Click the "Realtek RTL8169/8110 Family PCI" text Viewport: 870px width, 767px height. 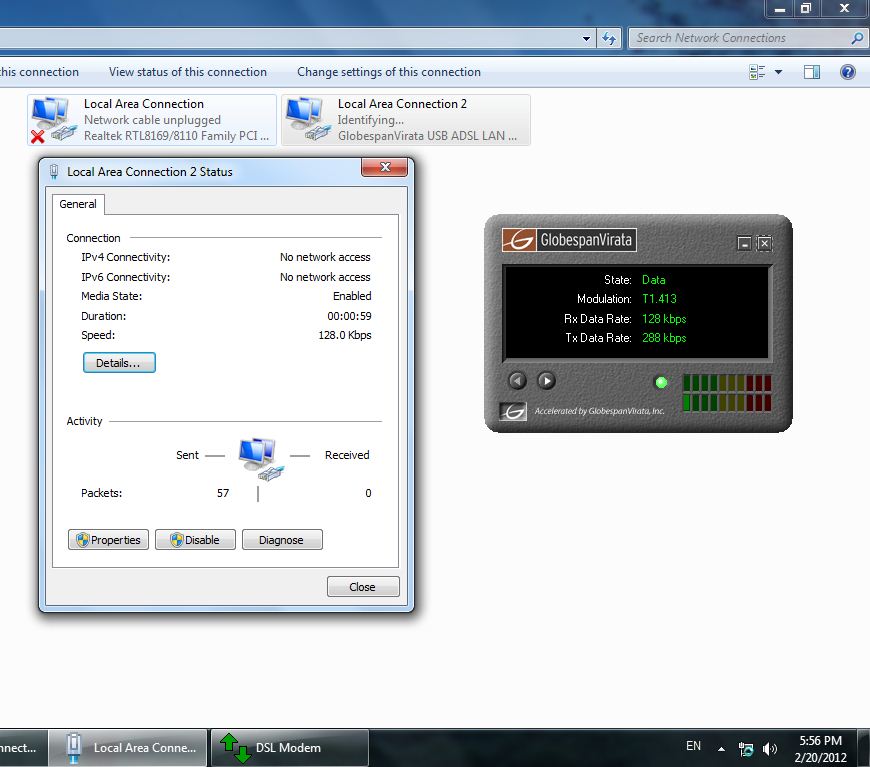click(x=176, y=136)
